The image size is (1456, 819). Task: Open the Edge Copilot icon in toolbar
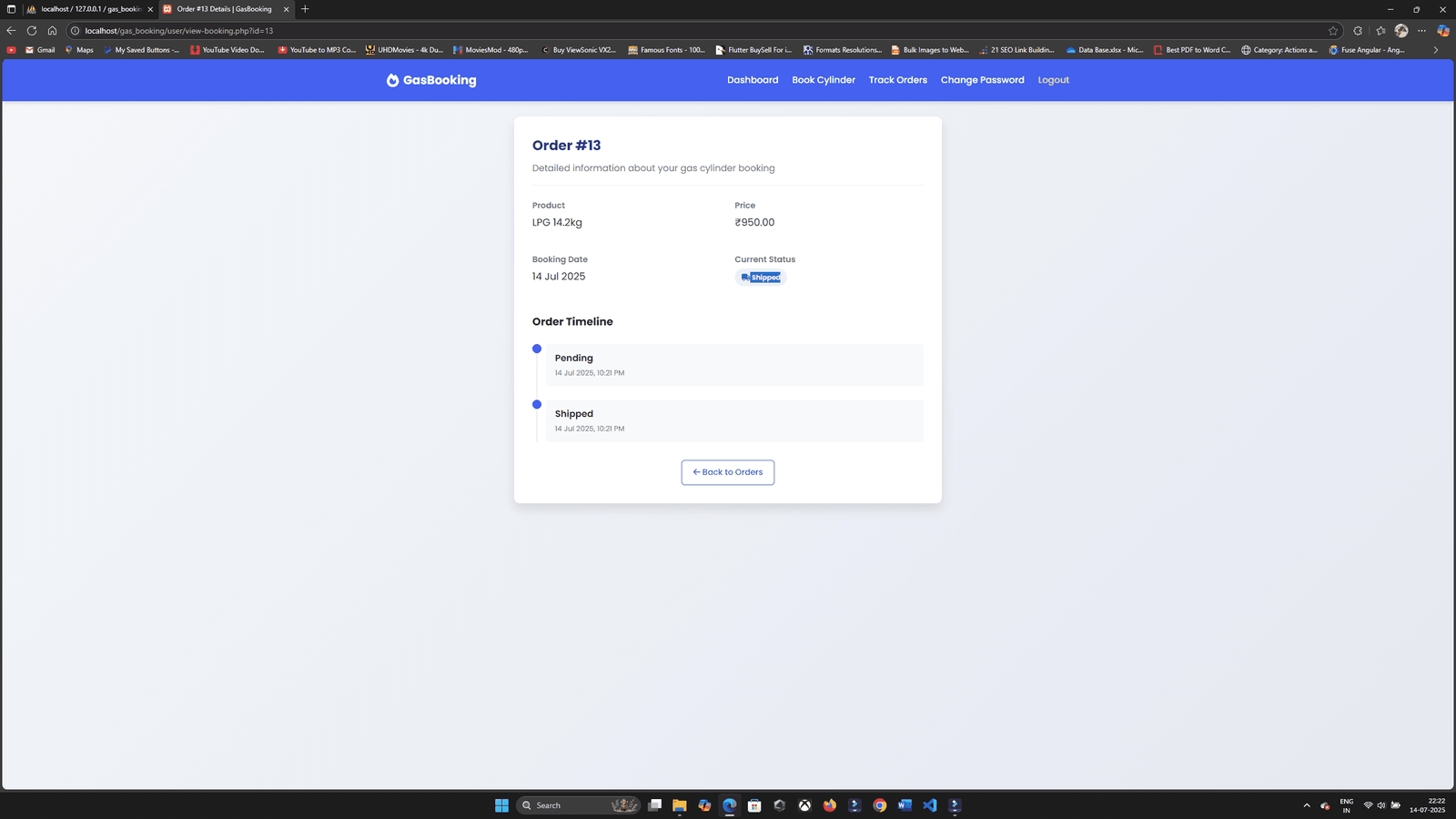tap(1442, 31)
